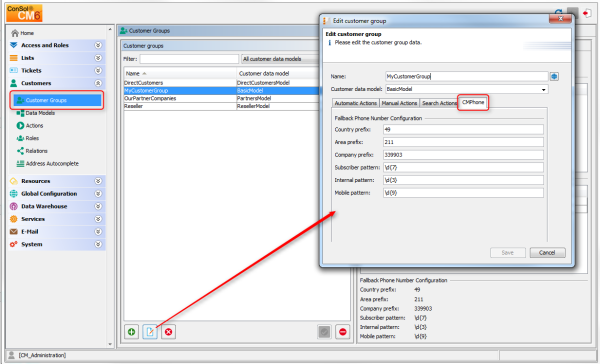Viewport: 600px width, 364px height.
Task: Click the Country prefix field
Action: [x=463, y=130]
